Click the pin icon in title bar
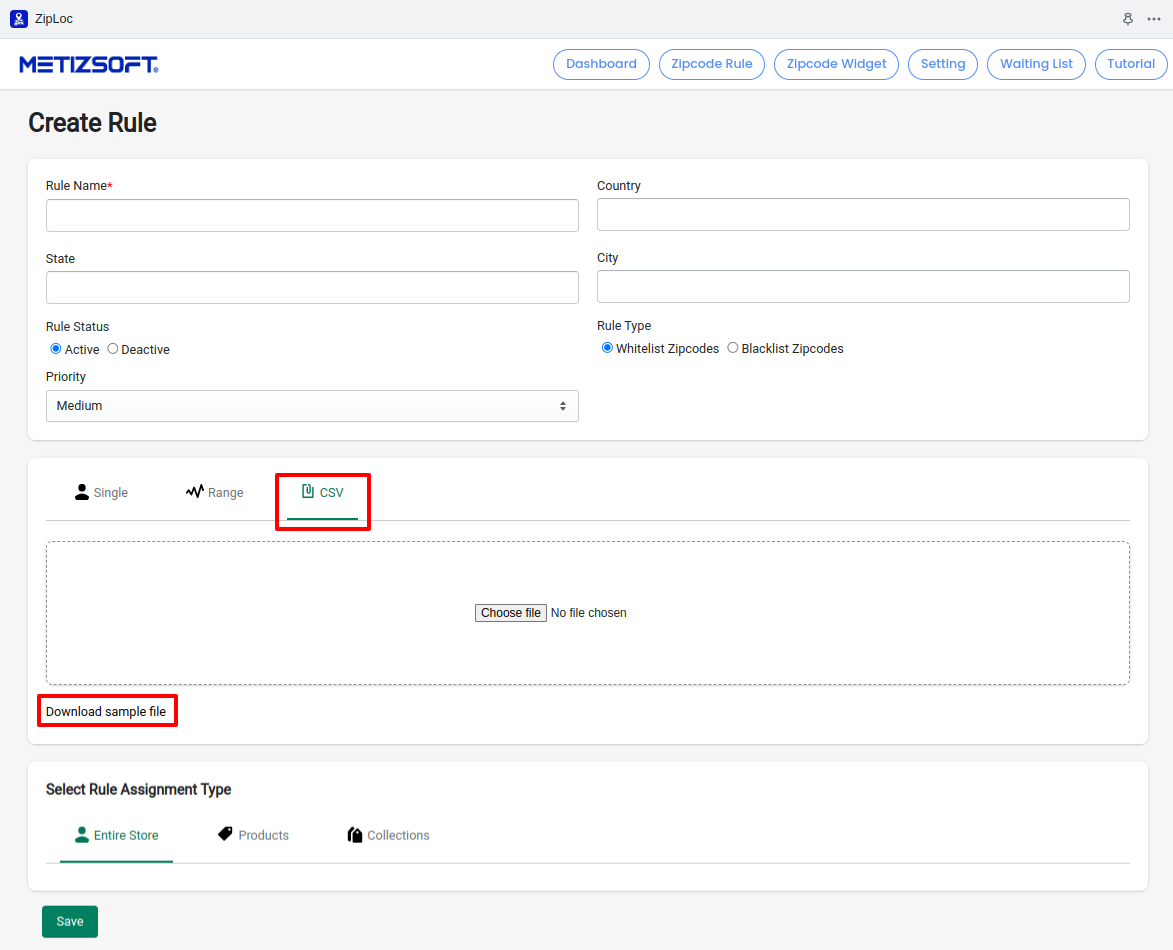 point(1128,19)
